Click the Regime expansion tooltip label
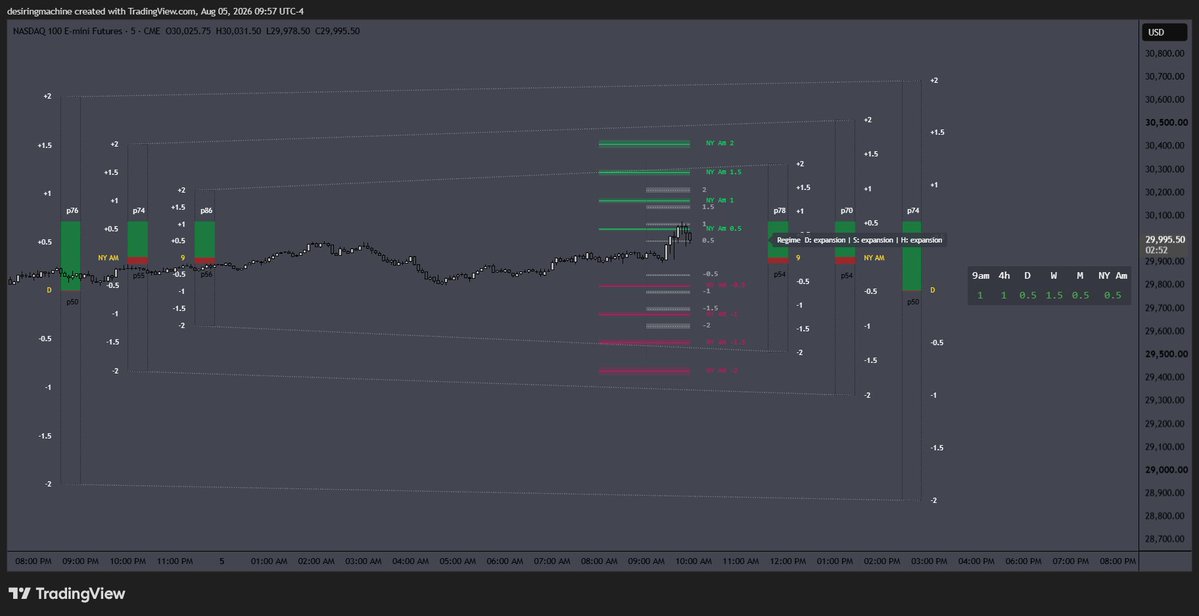Screen dimensions: 1199x616 coord(859,240)
